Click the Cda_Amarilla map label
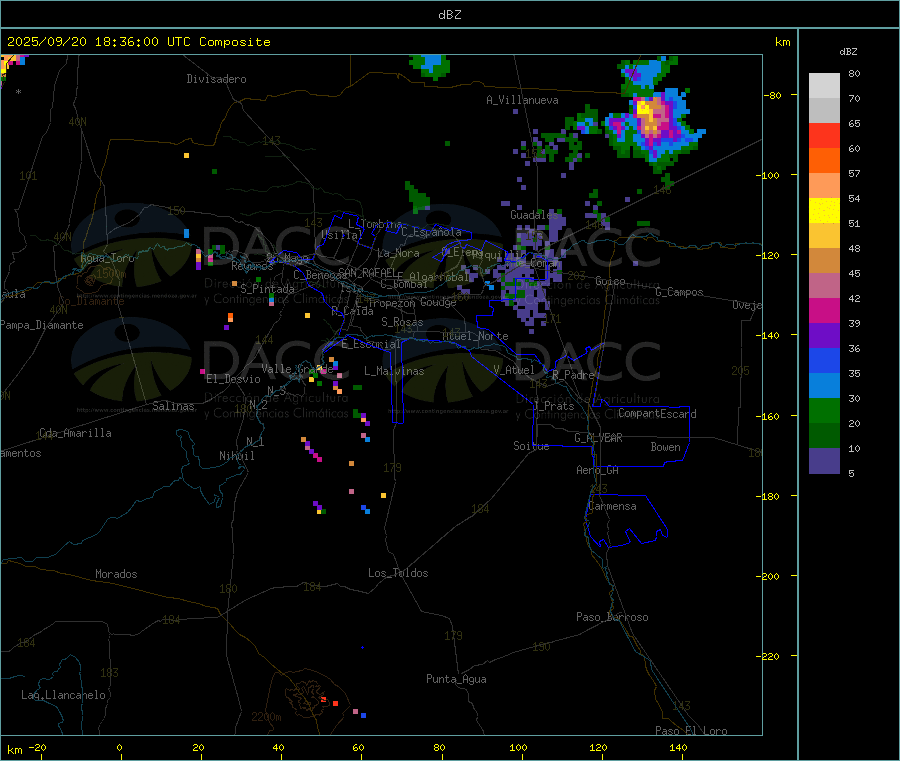 (x=75, y=433)
